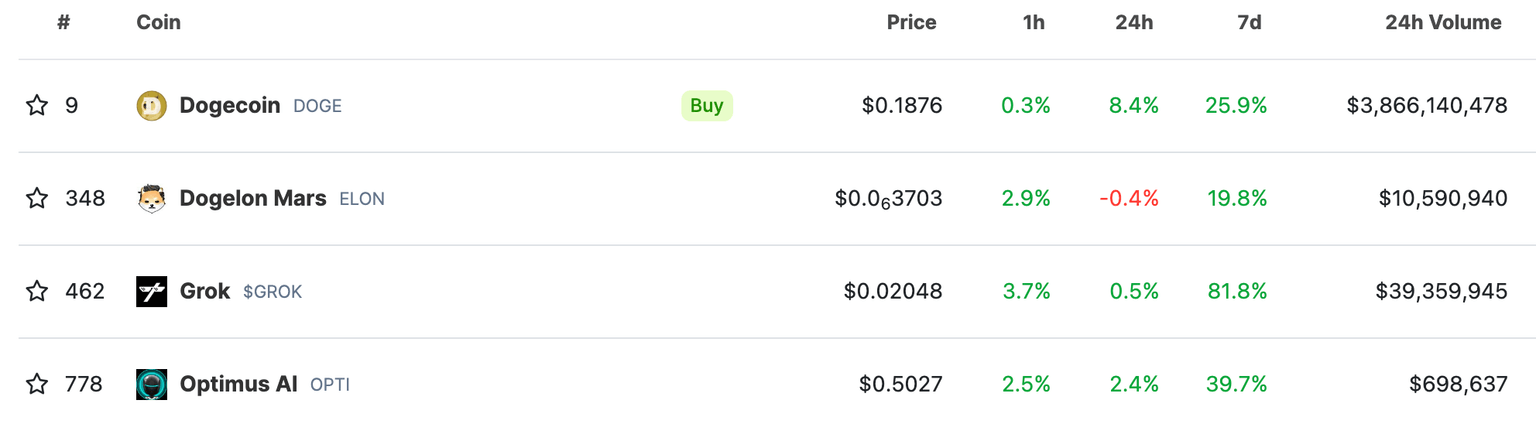Sort by the # rank column header
1536x430 pixels.
tap(64, 22)
